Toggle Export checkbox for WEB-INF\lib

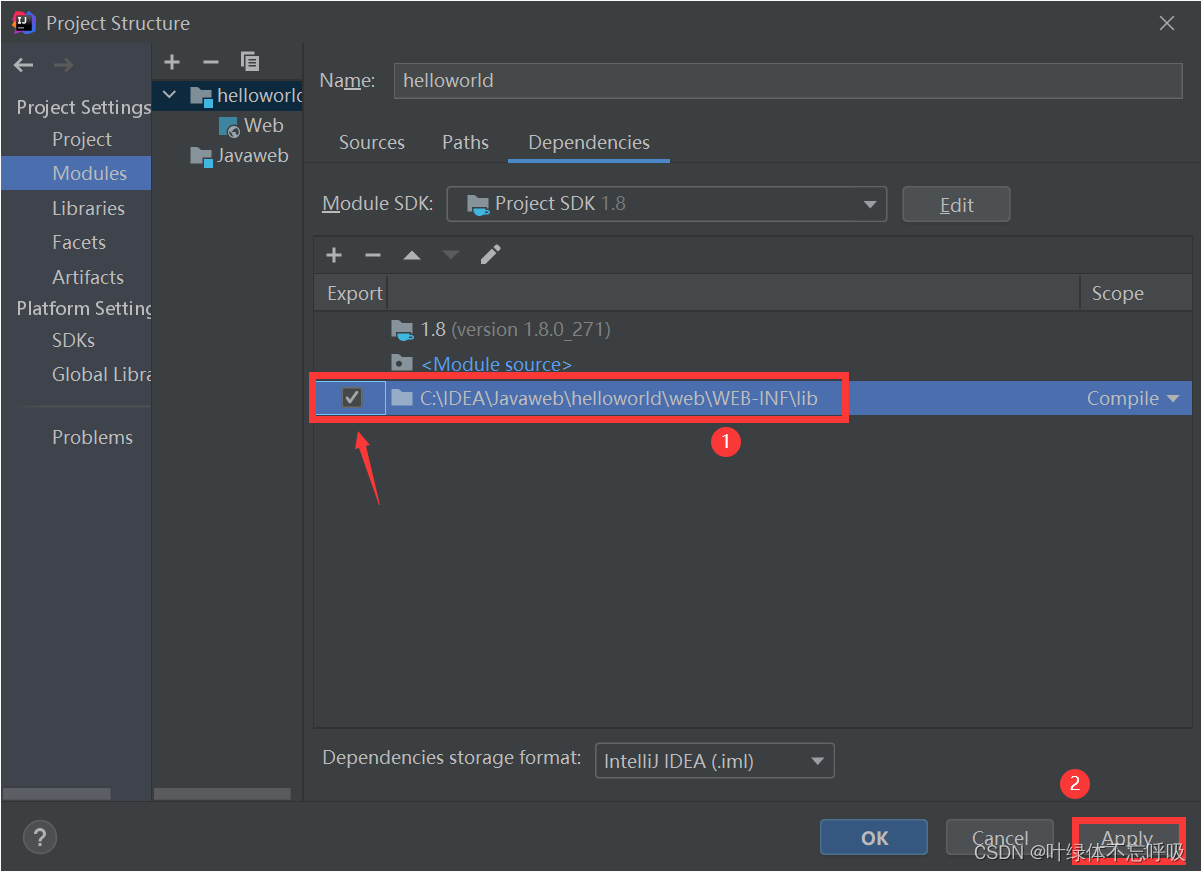click(352, 398)
